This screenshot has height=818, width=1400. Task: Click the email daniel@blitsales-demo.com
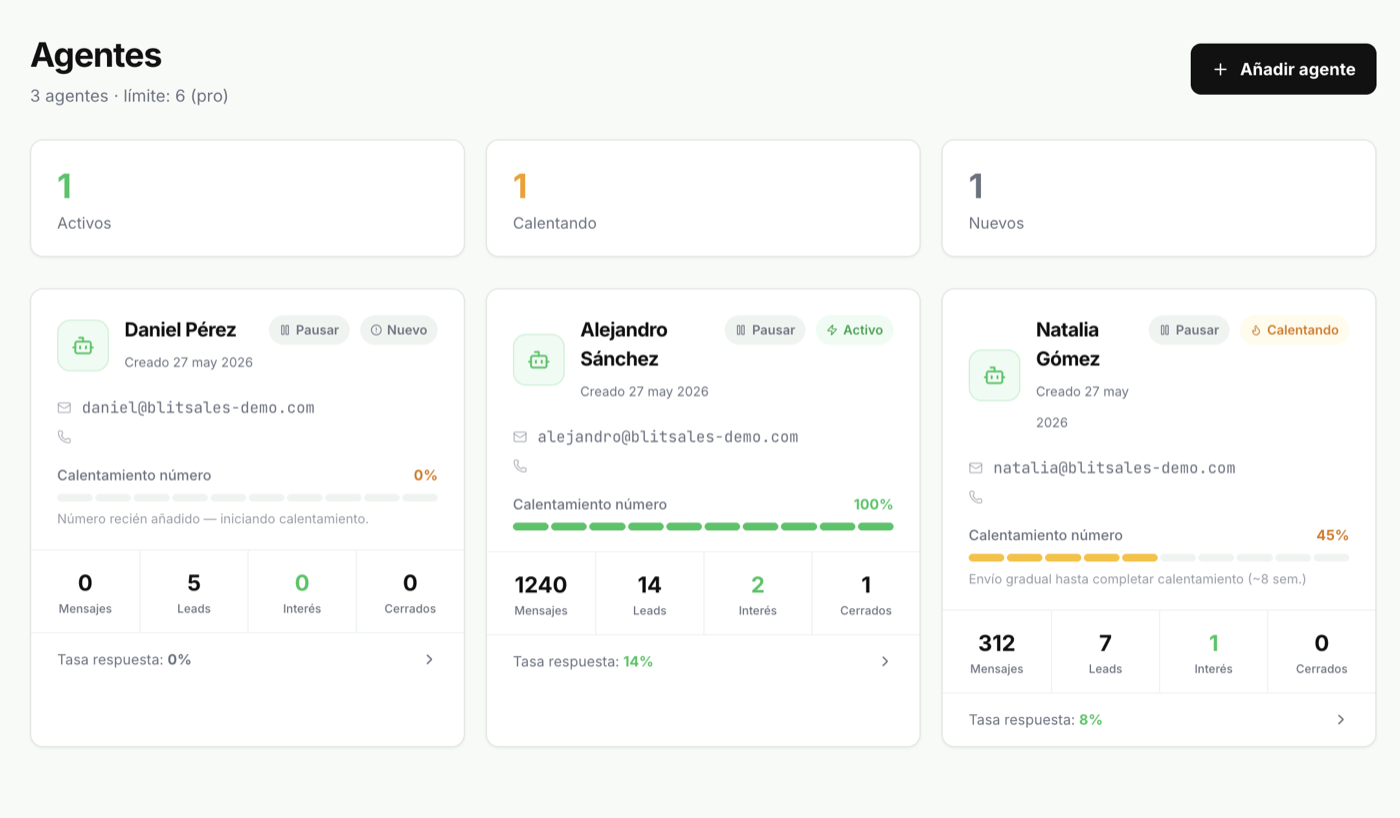click(198, 408)
